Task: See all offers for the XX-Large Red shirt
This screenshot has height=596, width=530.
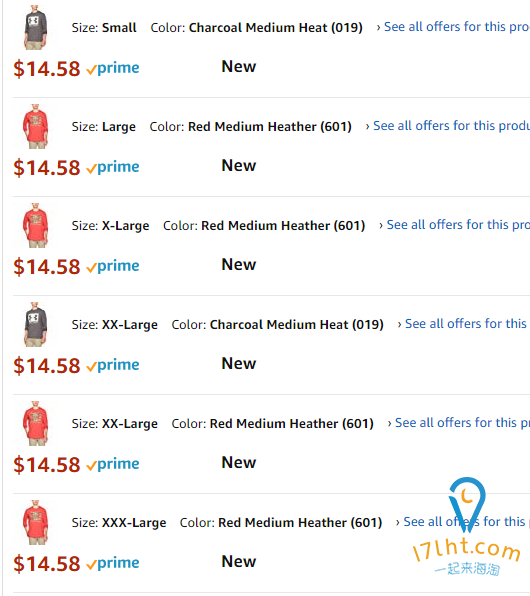Action: click(x=459, y=423)
